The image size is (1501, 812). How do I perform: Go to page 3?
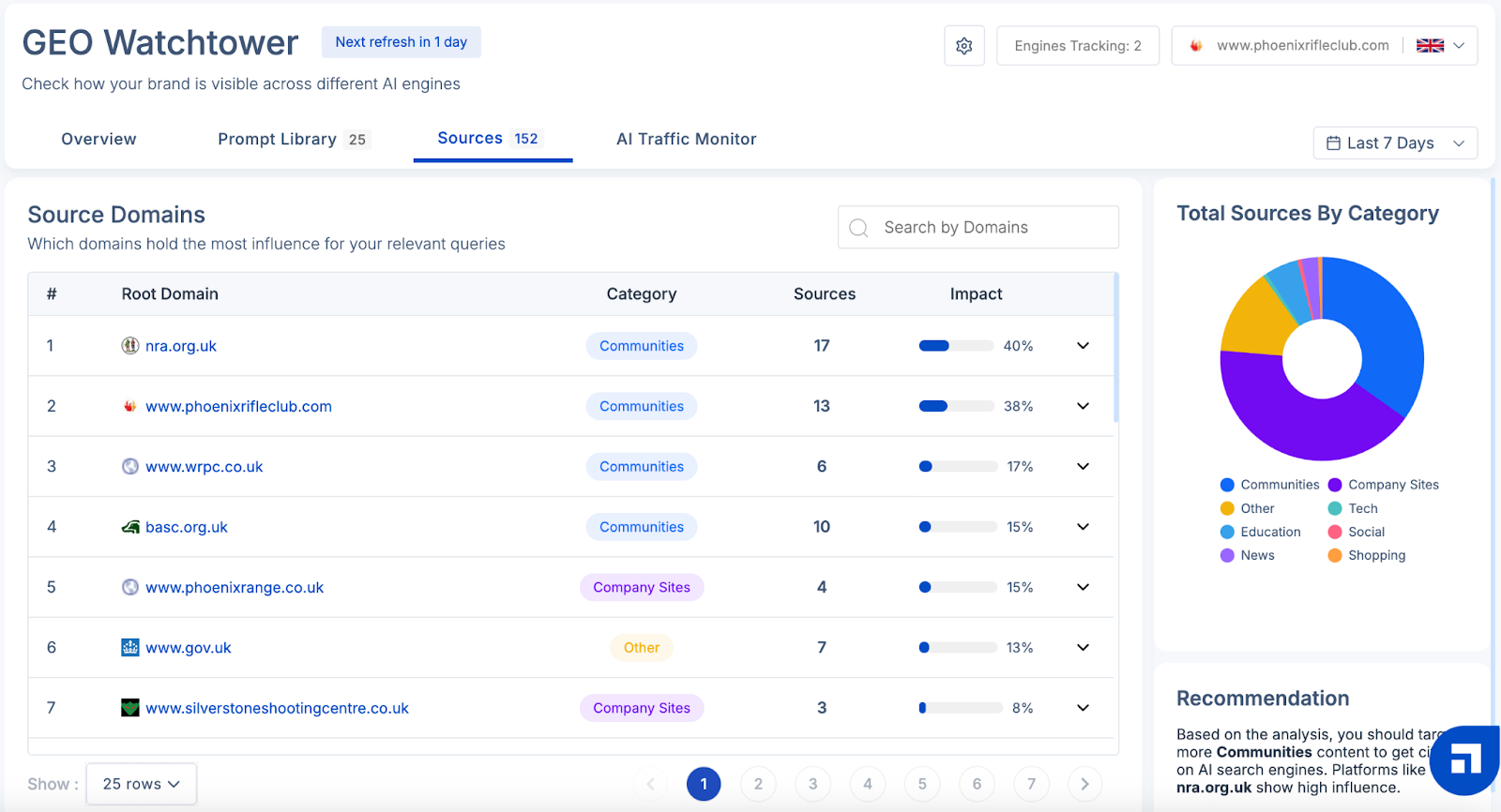pos(812,784)
